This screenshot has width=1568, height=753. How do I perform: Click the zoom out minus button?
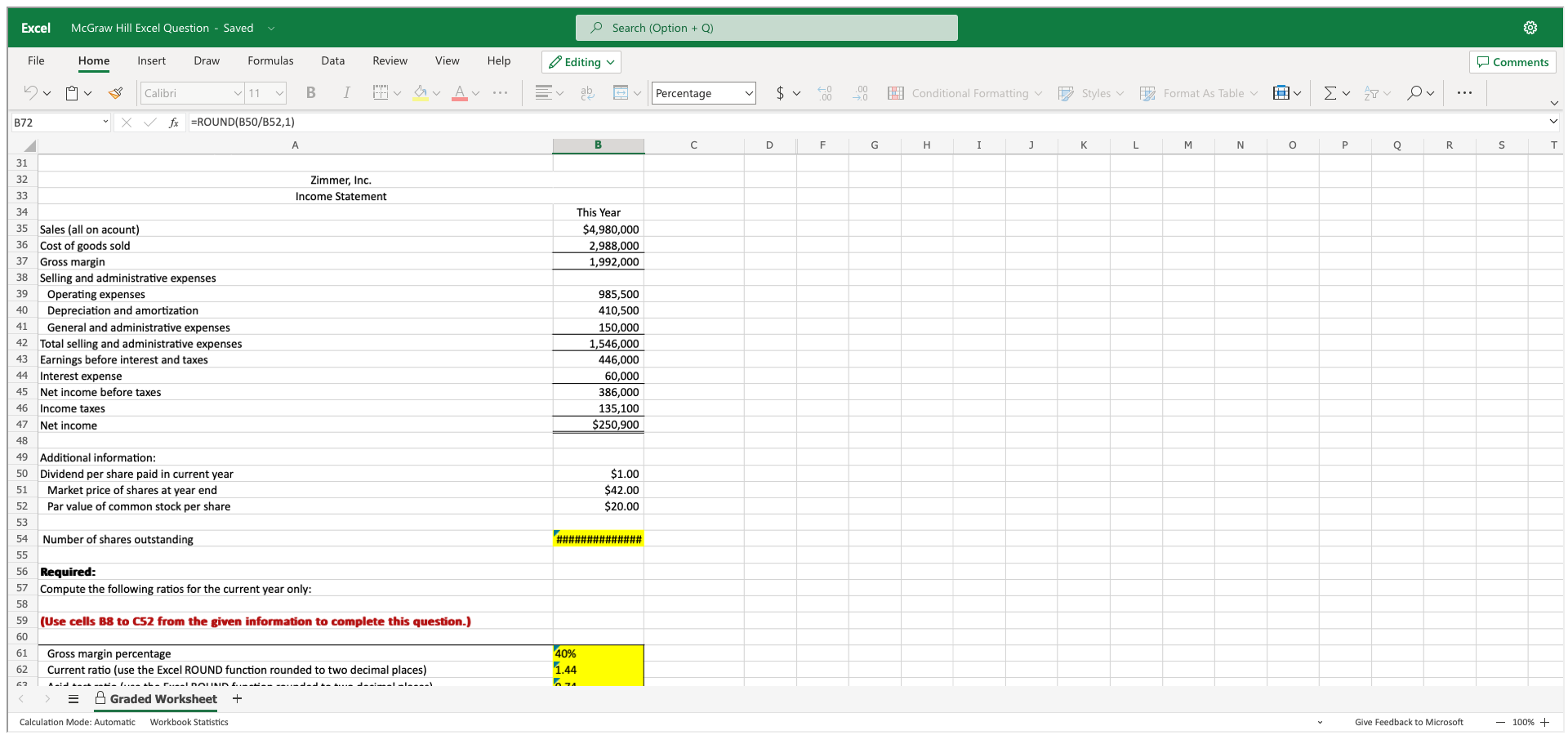pyautogui.click(x=1500, y=723)
